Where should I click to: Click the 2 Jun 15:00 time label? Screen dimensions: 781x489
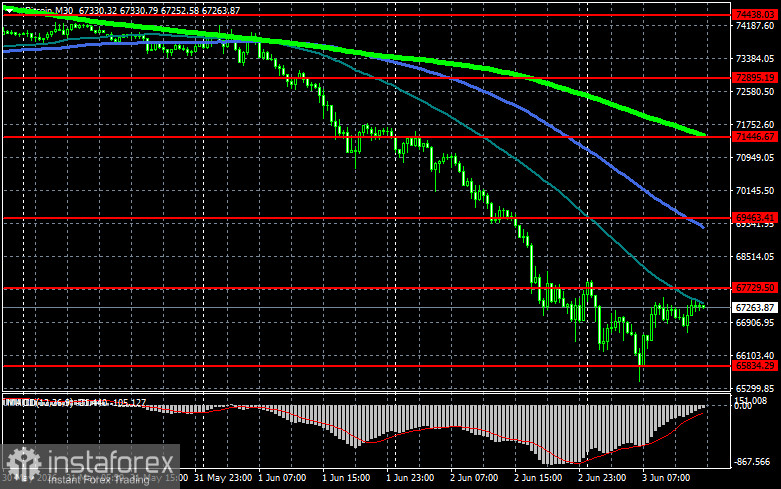pyautogui.click(x=538, y=478)
